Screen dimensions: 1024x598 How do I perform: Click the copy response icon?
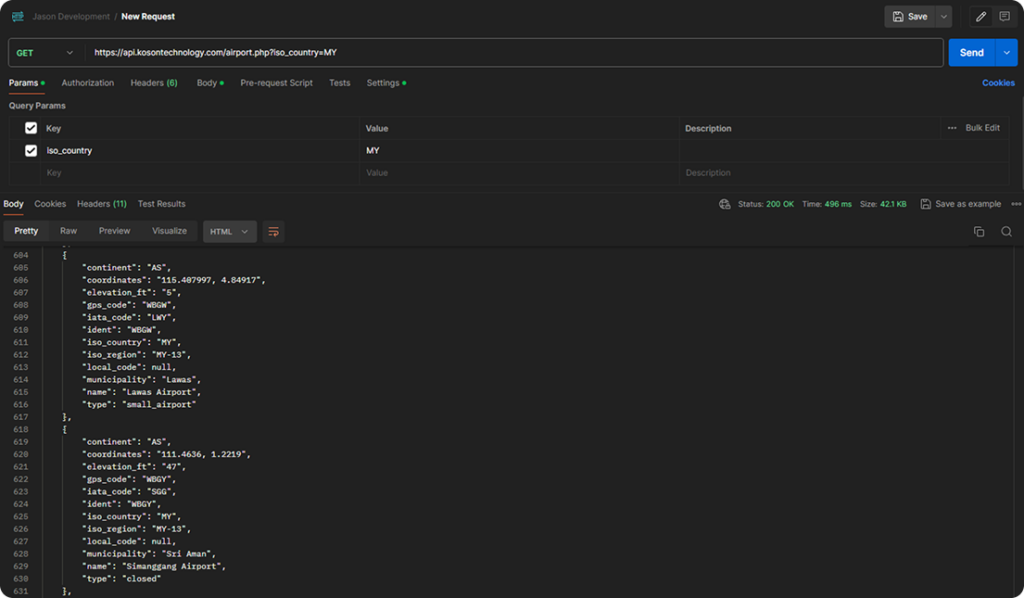tap(979, 231)
